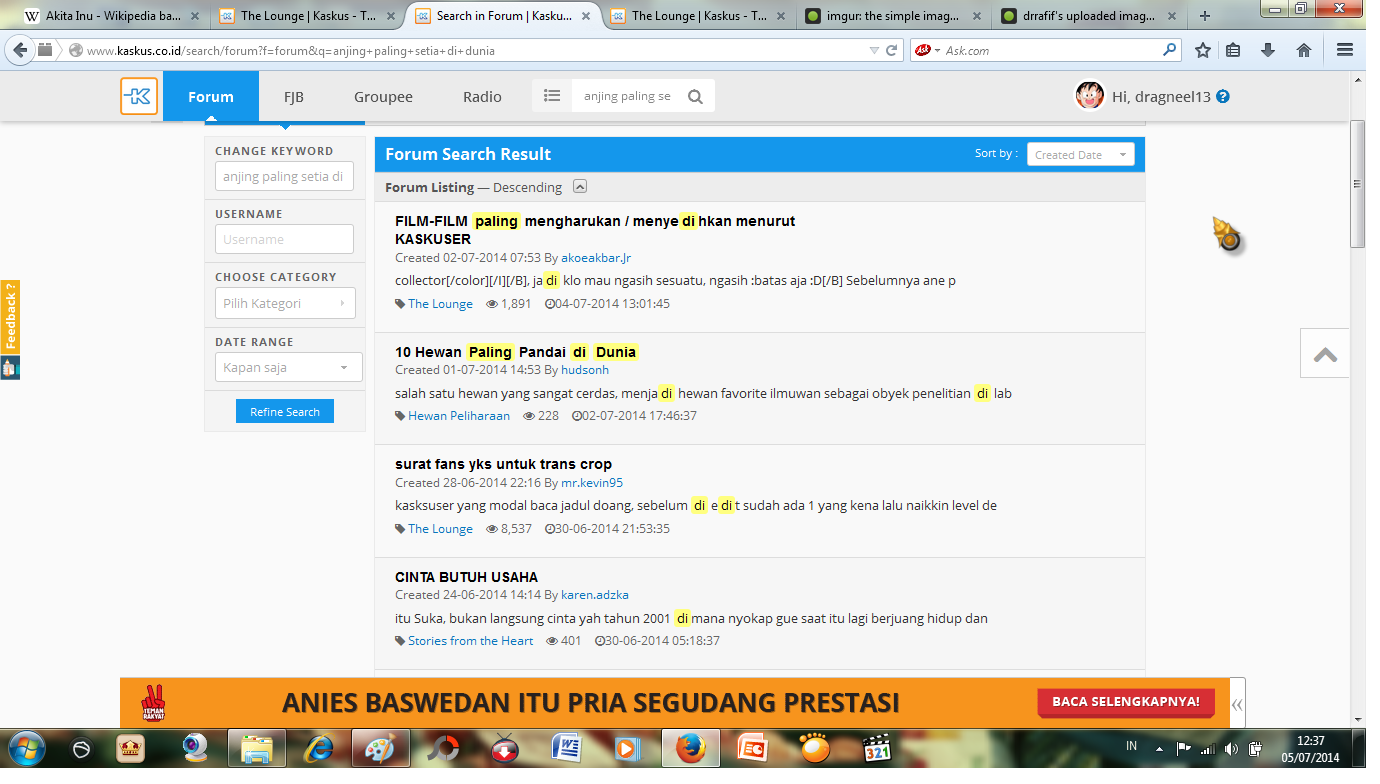Open the CINTA BUTUH USAHA thread

point(466,577)
